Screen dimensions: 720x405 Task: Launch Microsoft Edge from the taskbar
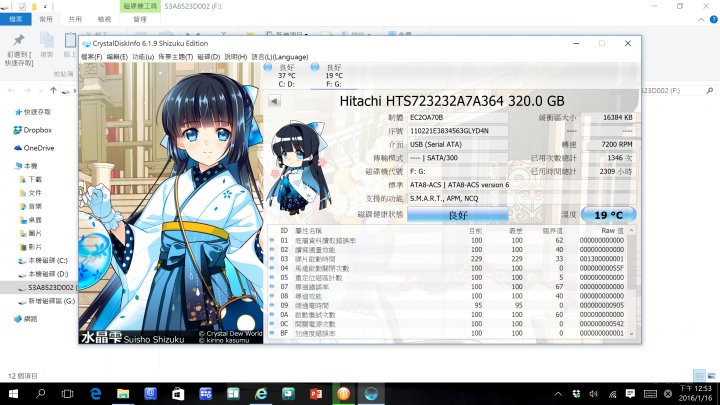tap(96, 394)
